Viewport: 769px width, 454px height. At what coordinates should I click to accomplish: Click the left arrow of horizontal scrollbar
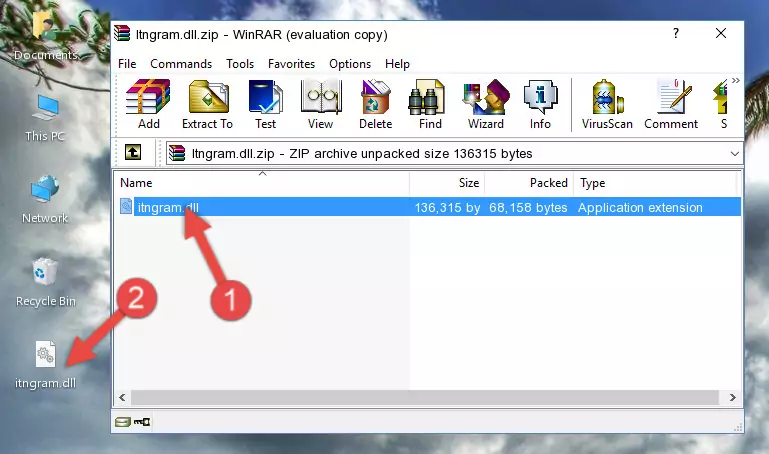click(x=123, y=397)
